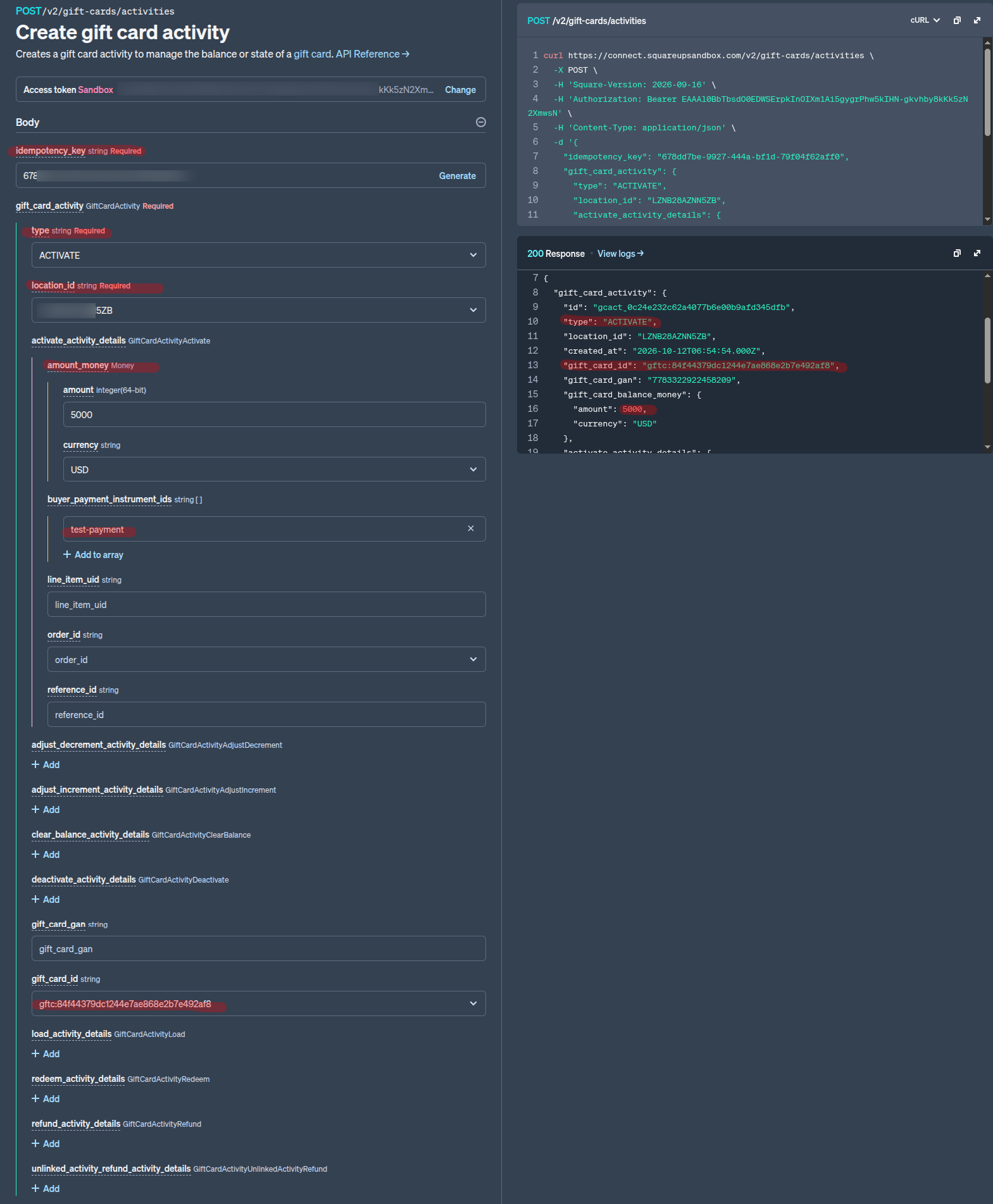The width and height of the screenshot is (993, 1204).
Task: Remove test-payment from instrument ids array
Action: click(471, 528)
